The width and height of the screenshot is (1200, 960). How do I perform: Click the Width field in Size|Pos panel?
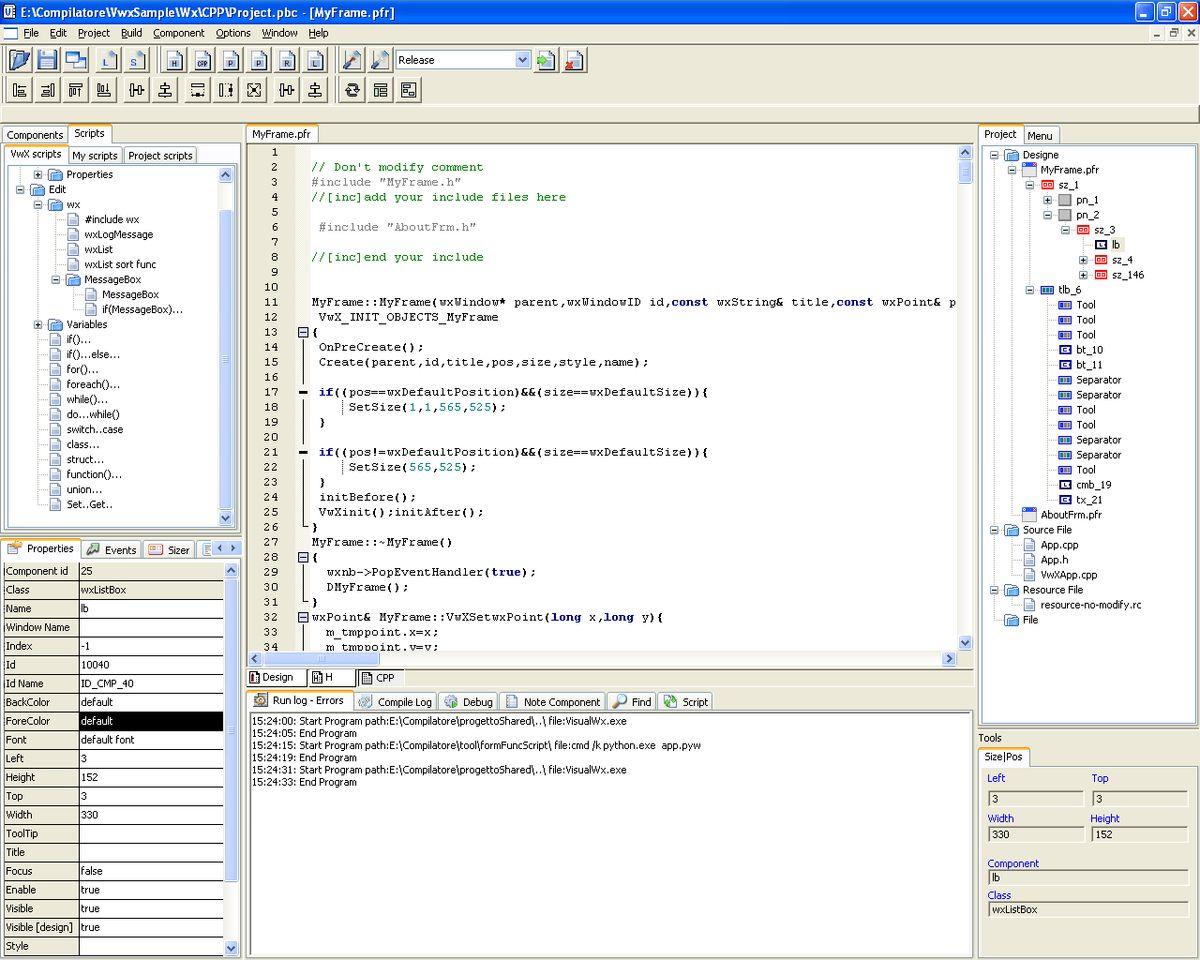tap(1035, 834)
